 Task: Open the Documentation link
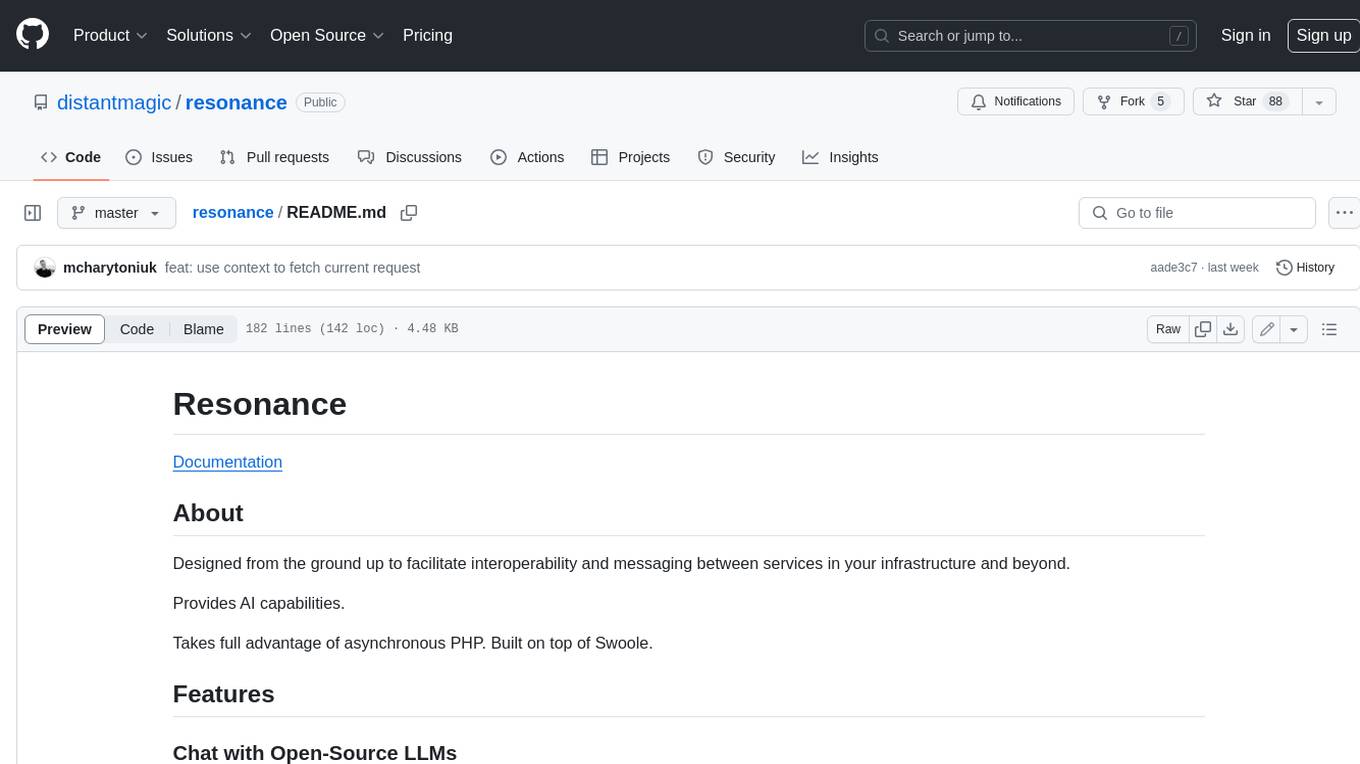(227, 461)
